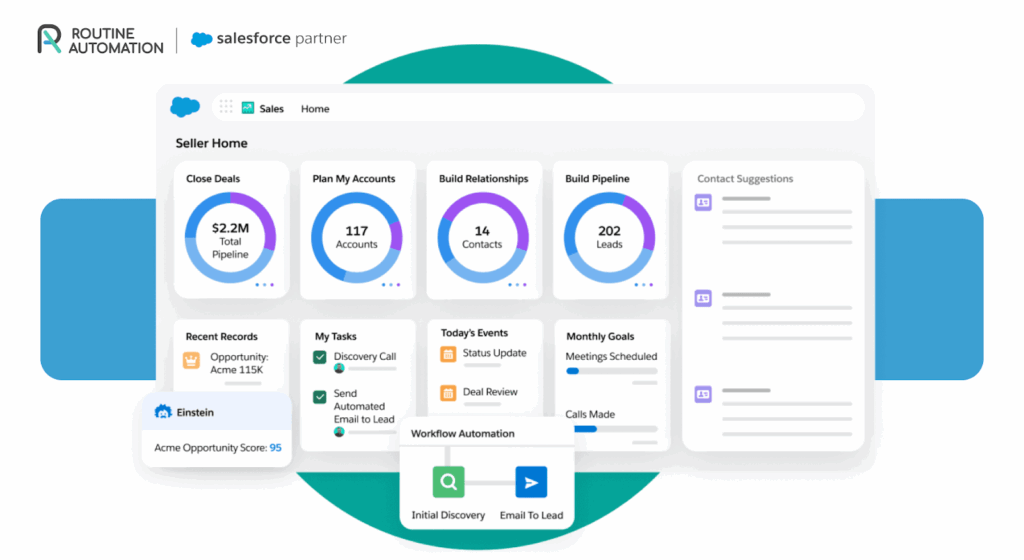1024x560 pixels.
Task: Open the Sales app menu label
Action: 271,109
